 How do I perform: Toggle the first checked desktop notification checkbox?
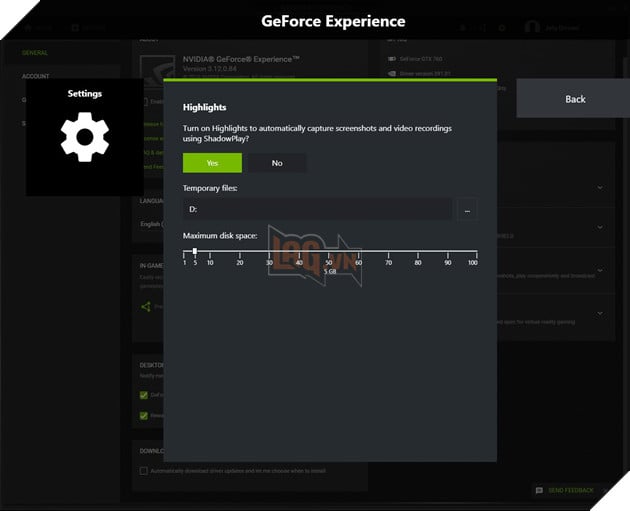click(143, 395)
